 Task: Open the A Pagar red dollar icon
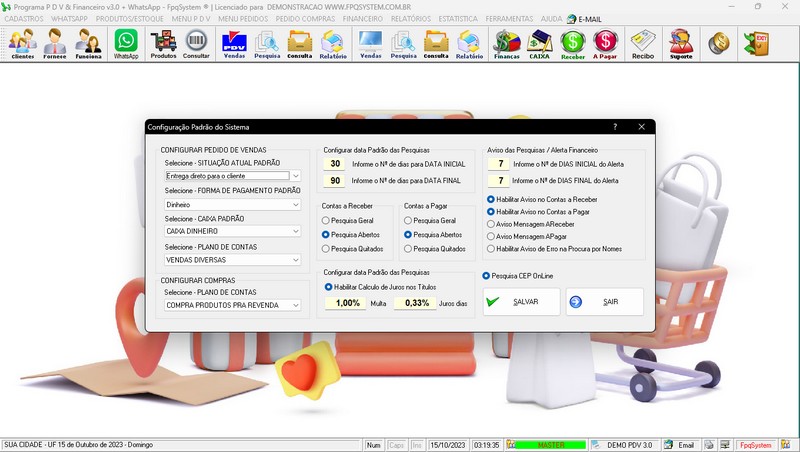pos(605,44)
